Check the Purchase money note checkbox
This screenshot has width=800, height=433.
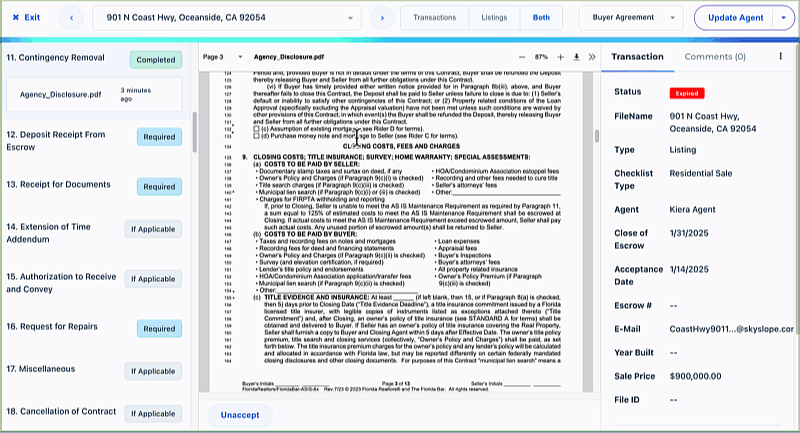click(256, 136)
